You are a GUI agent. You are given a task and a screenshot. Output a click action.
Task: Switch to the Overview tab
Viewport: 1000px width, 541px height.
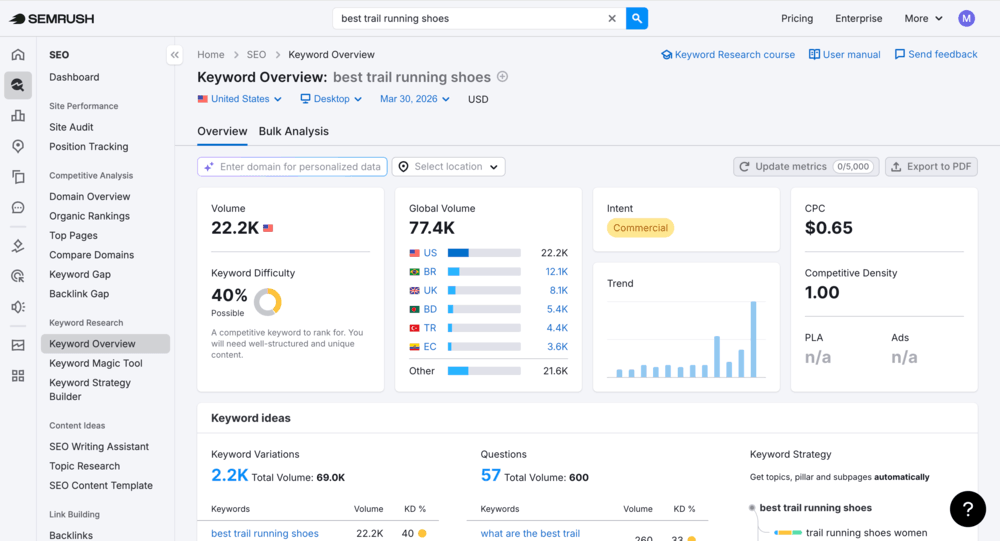pos(222,131)
